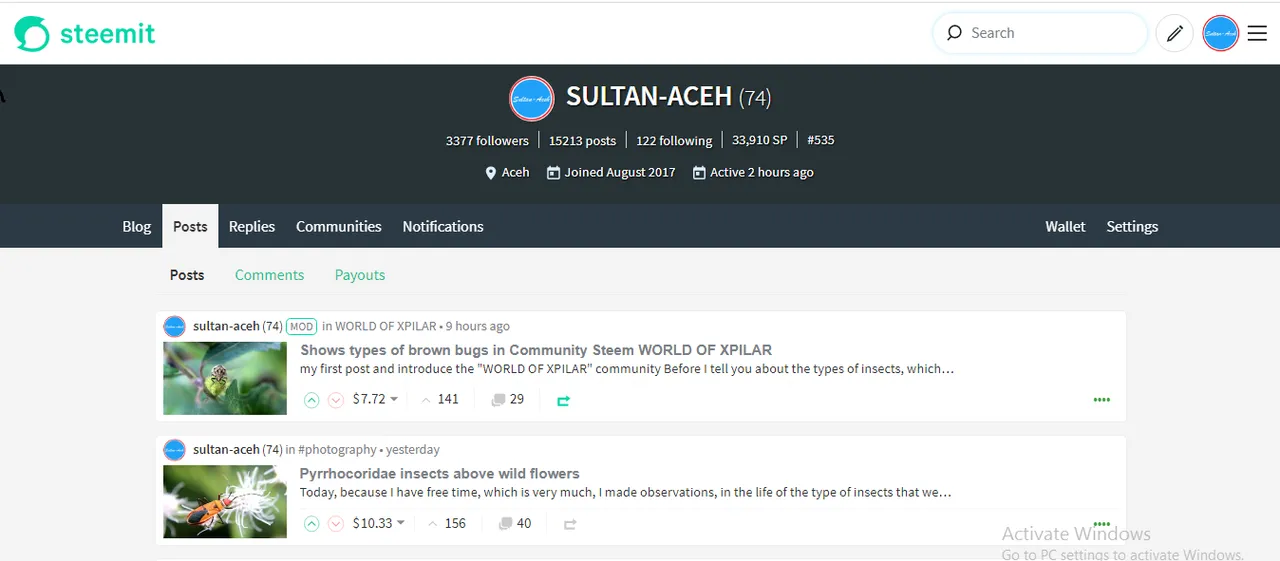Click the Steemit logo icon

[x=31, y=34]
